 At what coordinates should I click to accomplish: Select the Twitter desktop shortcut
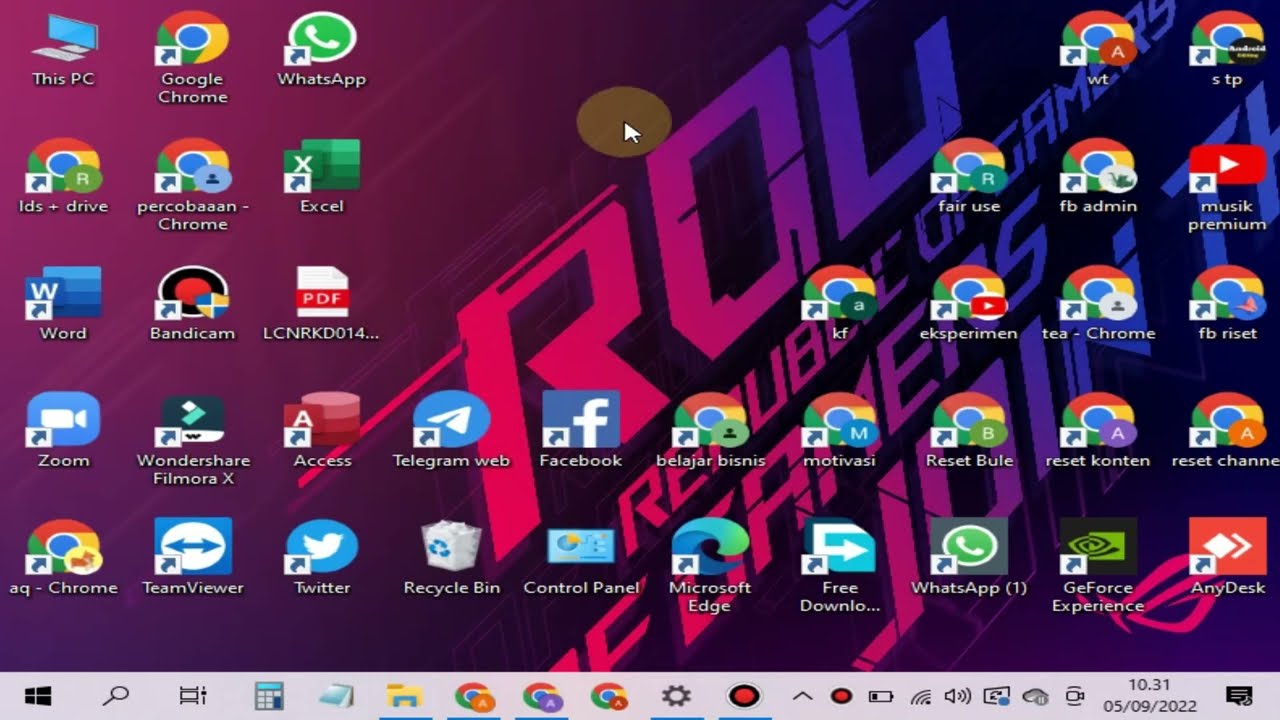point(321,558)
